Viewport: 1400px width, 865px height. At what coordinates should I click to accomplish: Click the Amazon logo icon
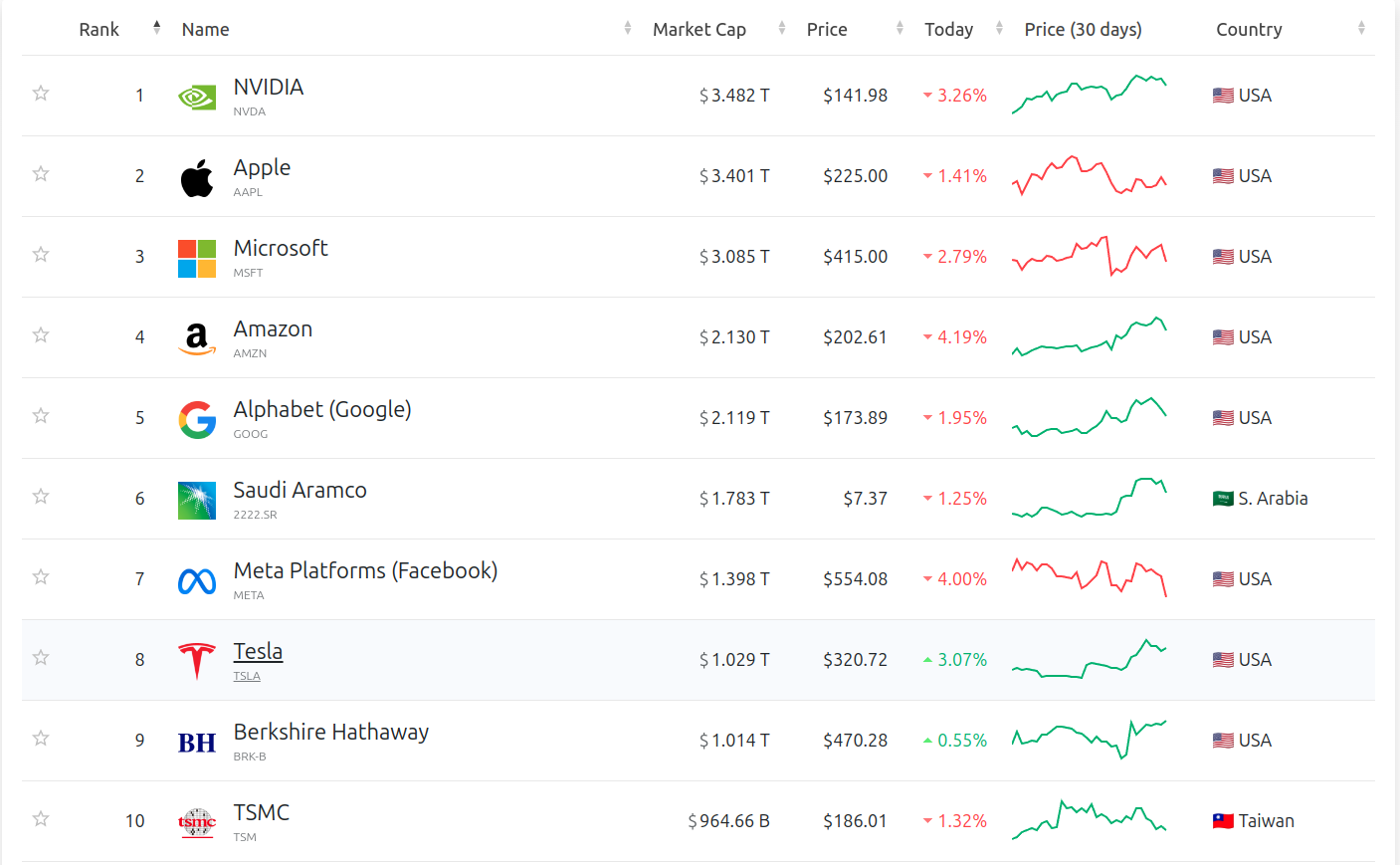pos(197,339)
